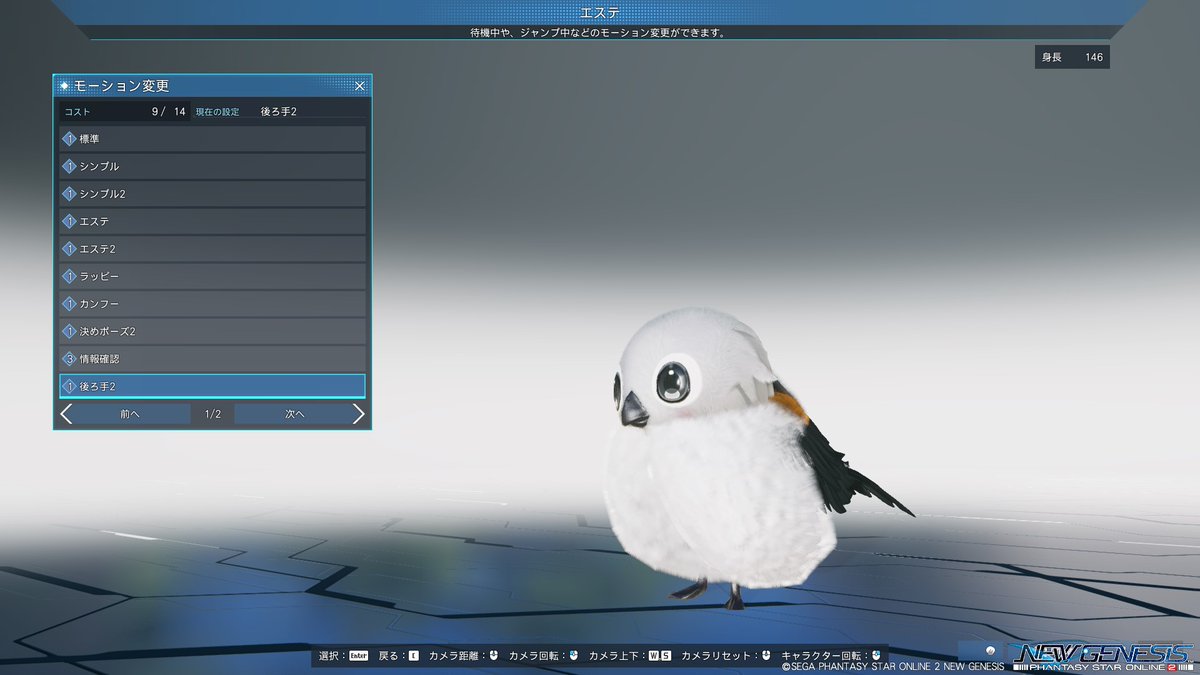Image resolution: width=1200 pixels, height=675 pixels.
Task: Click the mouse icon beside キャラクター回転
Action: [x=875, y=656]
